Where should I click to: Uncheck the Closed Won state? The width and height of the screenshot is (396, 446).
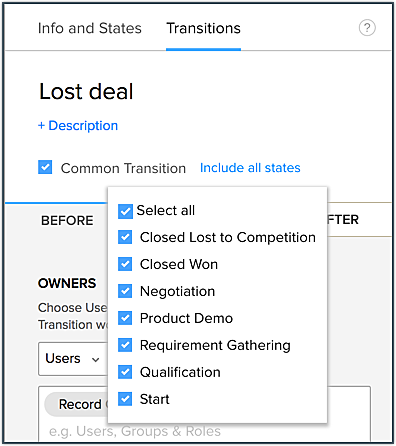pos(125,264)
